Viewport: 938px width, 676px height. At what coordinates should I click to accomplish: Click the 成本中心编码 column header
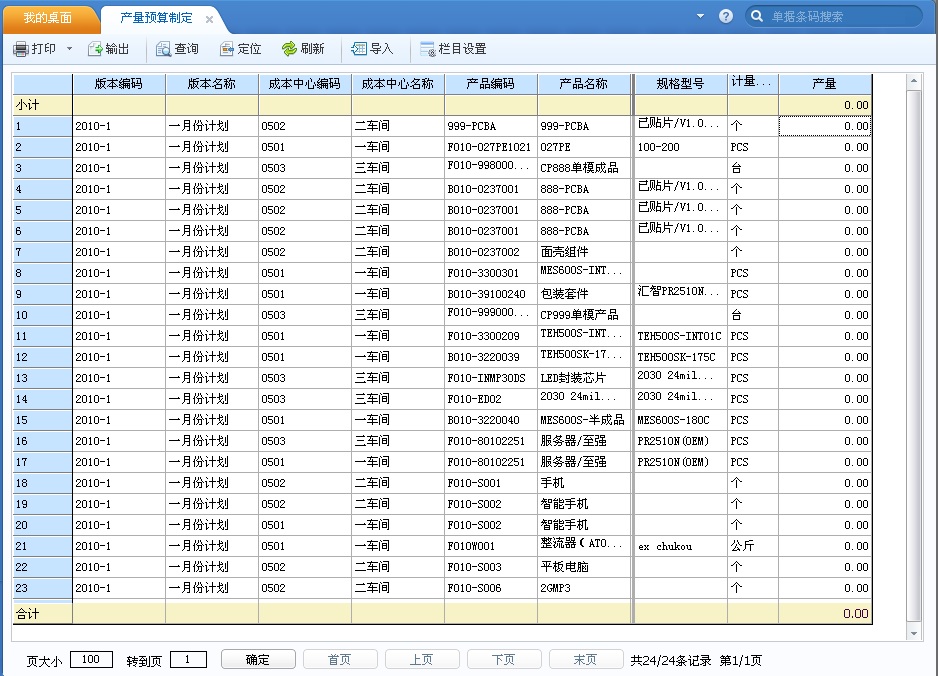tap(304, 84)
